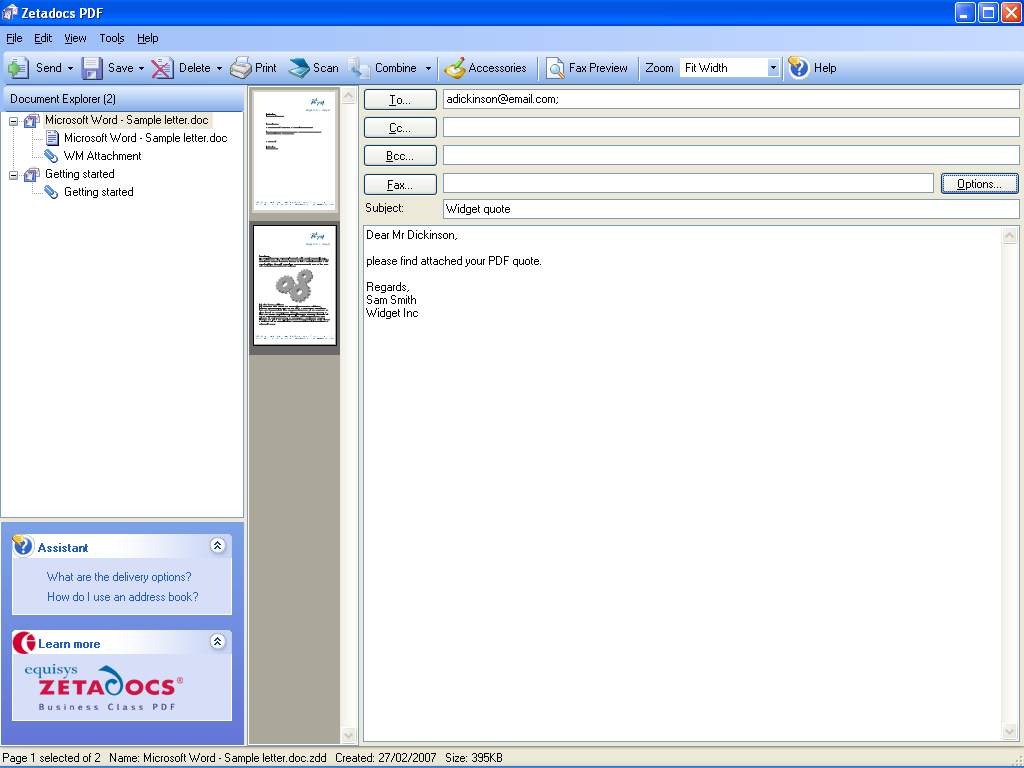Click the Delete toolbar icon

pos(162,68)
